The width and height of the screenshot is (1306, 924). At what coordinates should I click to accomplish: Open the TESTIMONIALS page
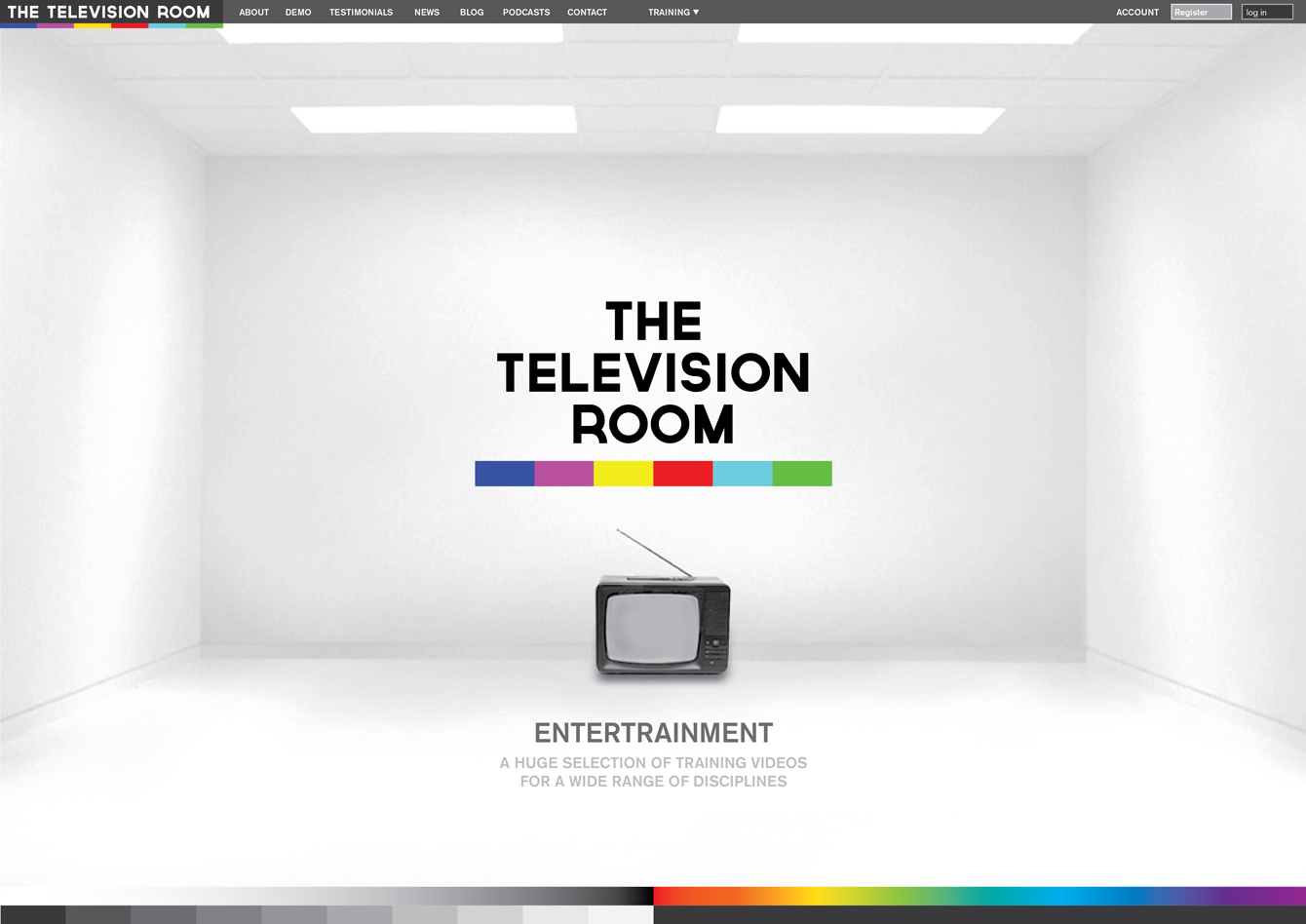361,12
